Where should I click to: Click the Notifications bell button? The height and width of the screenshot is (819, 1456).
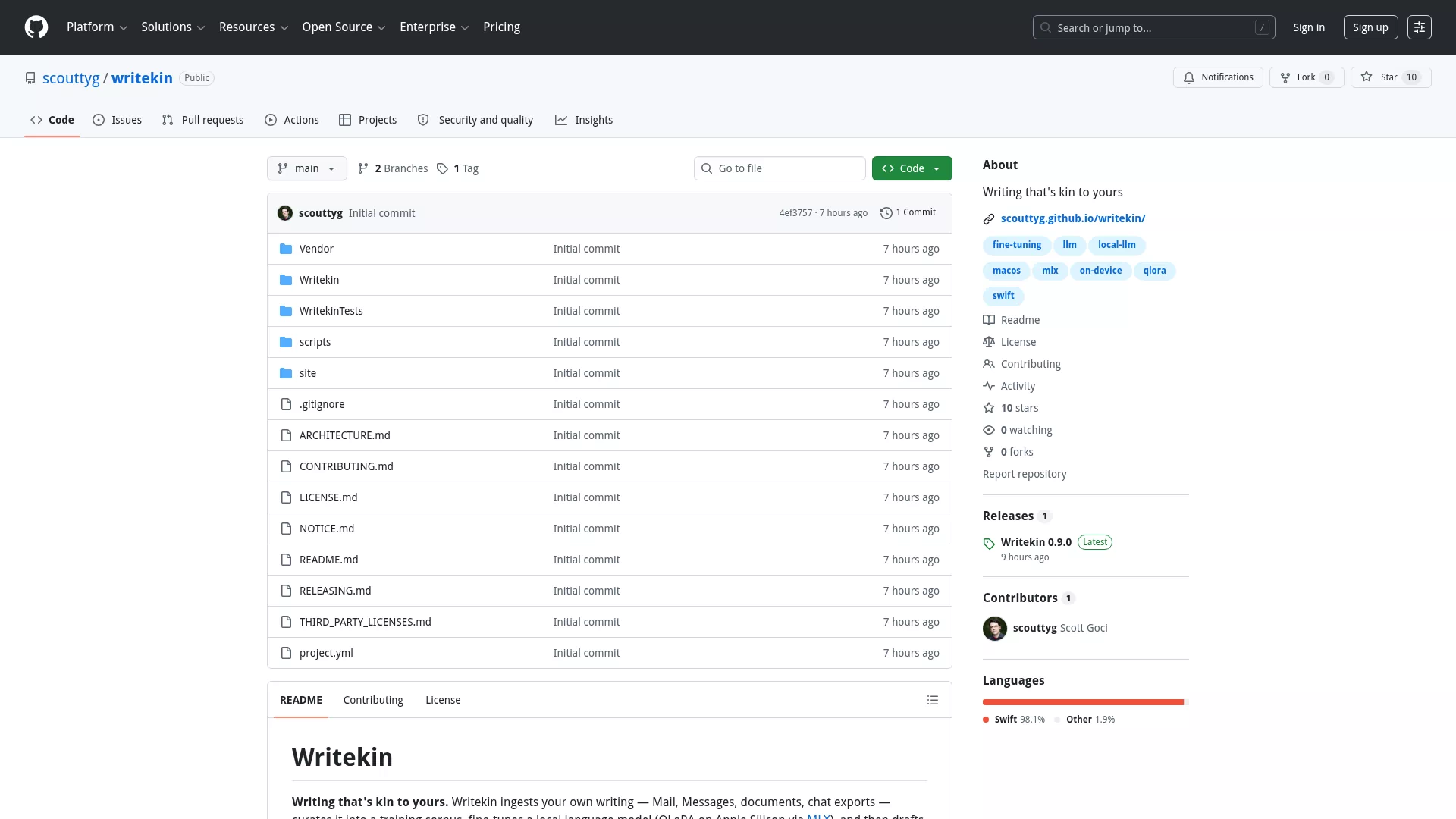pos(1218,77)
